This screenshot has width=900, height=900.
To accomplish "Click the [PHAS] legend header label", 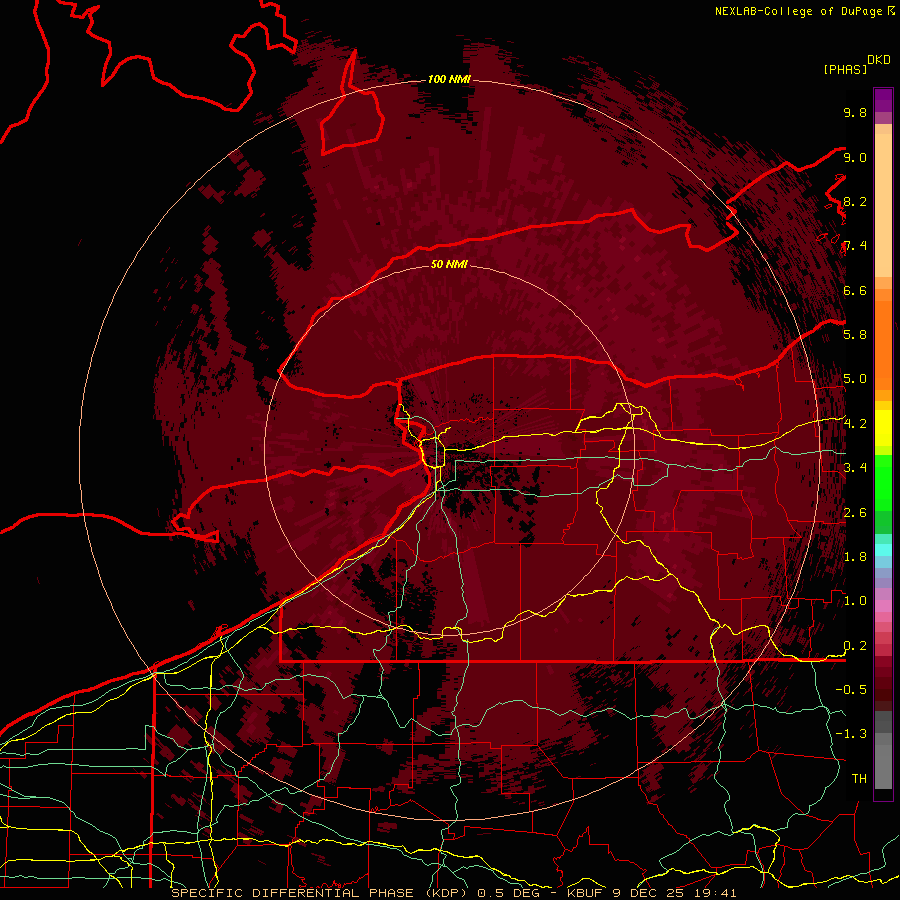I will point(845,69).
